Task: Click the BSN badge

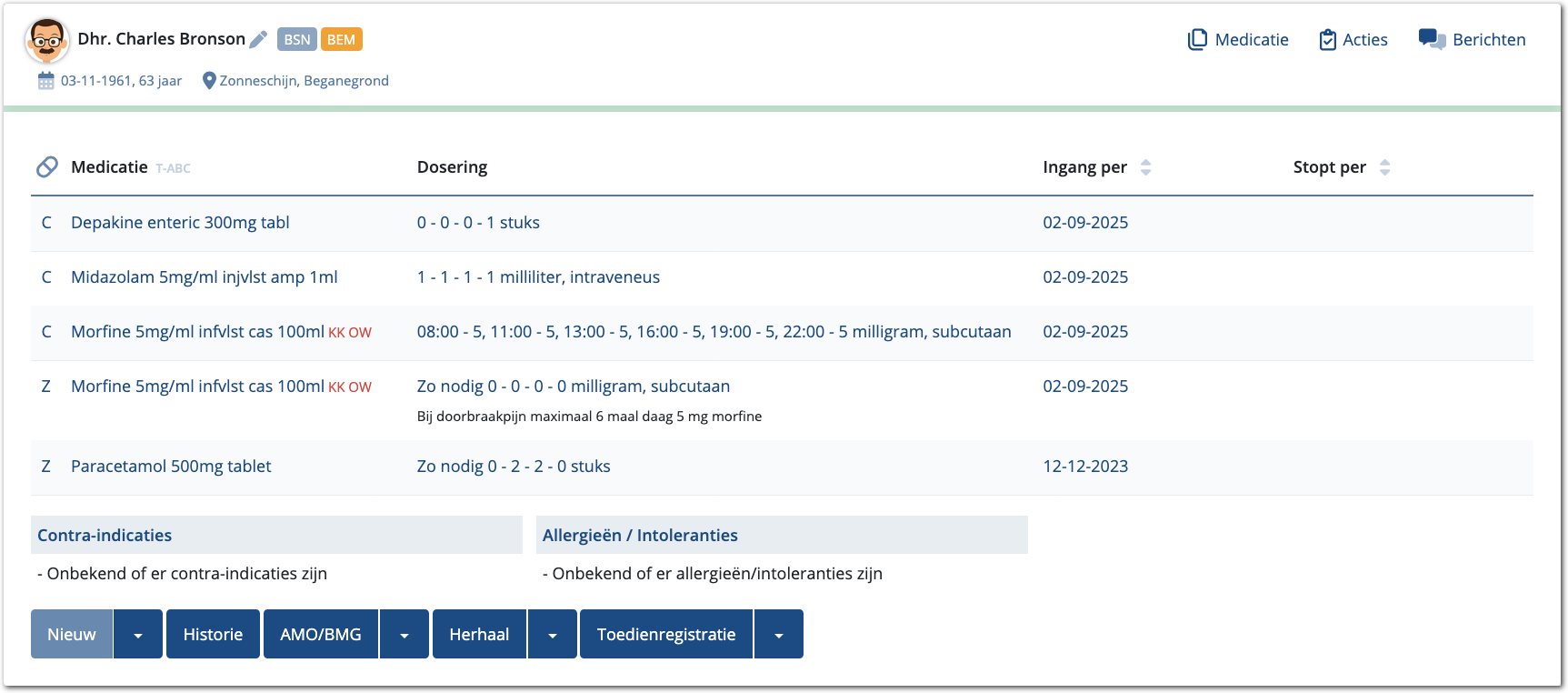Action: [x=296, y=39]
